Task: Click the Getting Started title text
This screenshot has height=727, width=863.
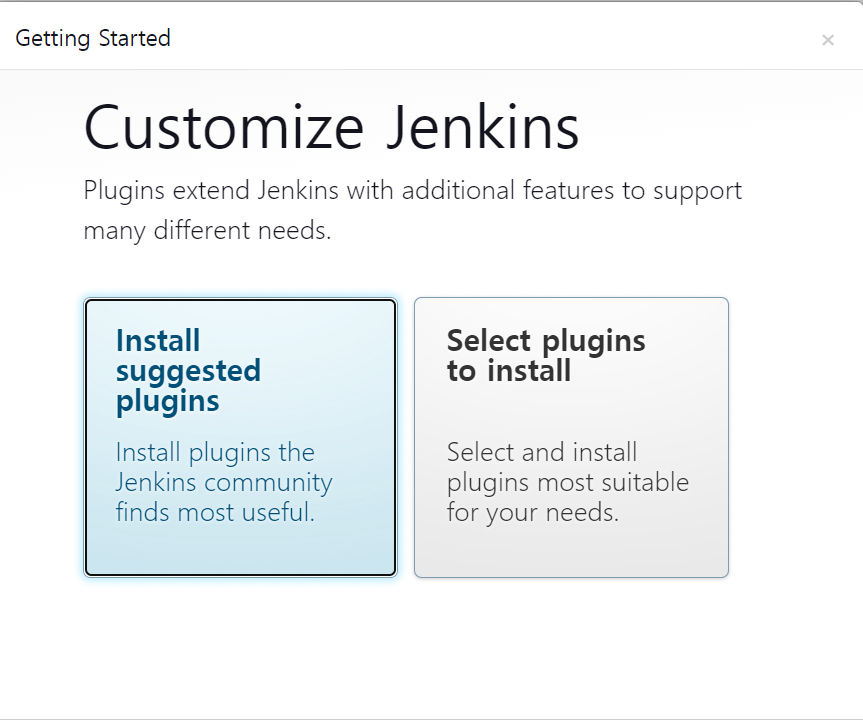Action: [93, 39]
